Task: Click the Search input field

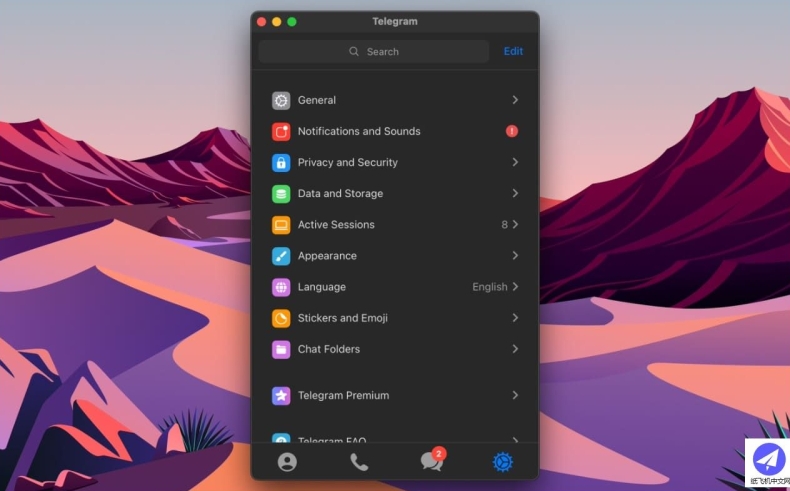Action: click(374, 51)
